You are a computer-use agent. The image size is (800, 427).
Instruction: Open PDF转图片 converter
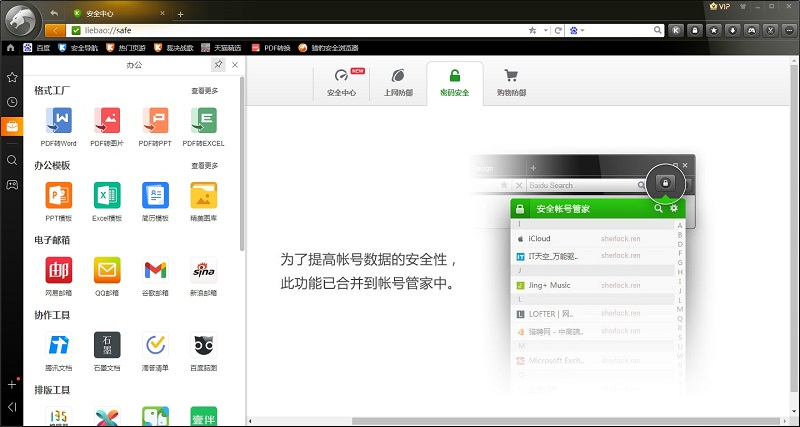point(107,127)
